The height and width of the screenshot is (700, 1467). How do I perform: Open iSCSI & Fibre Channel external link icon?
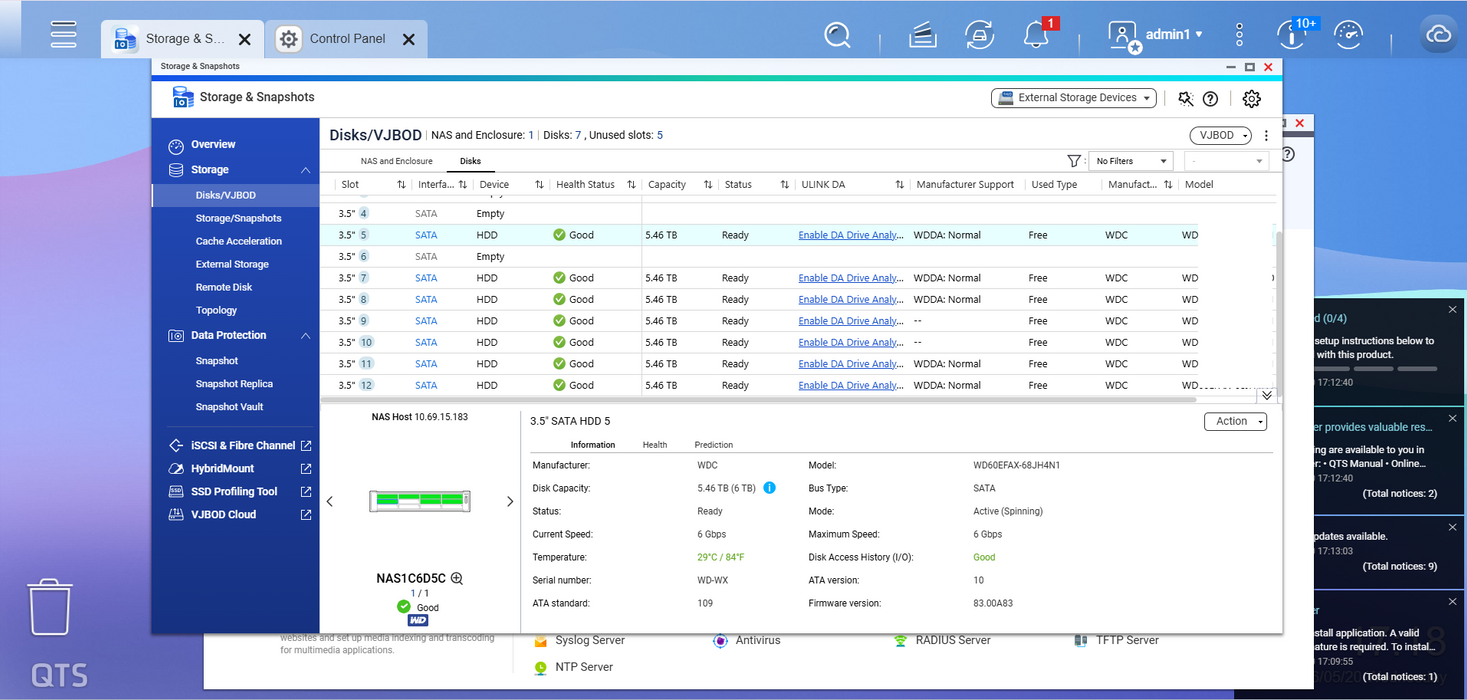(306, 446)
